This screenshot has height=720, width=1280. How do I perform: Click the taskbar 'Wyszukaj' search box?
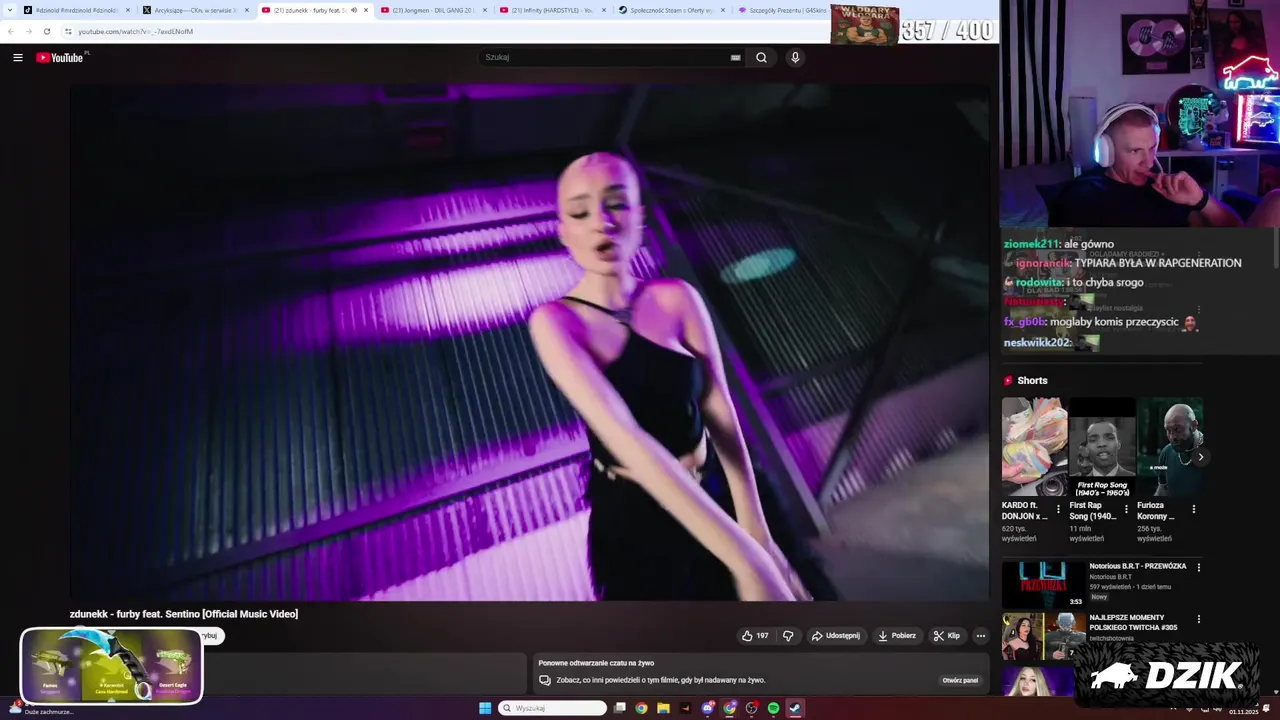click(x=553, y=708)
